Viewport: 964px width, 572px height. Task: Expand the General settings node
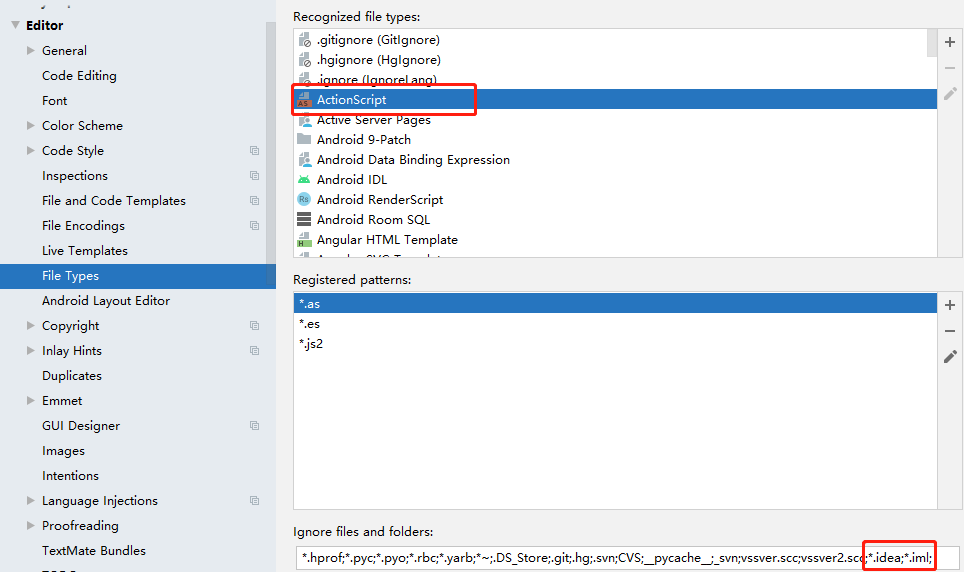(30, 50)
